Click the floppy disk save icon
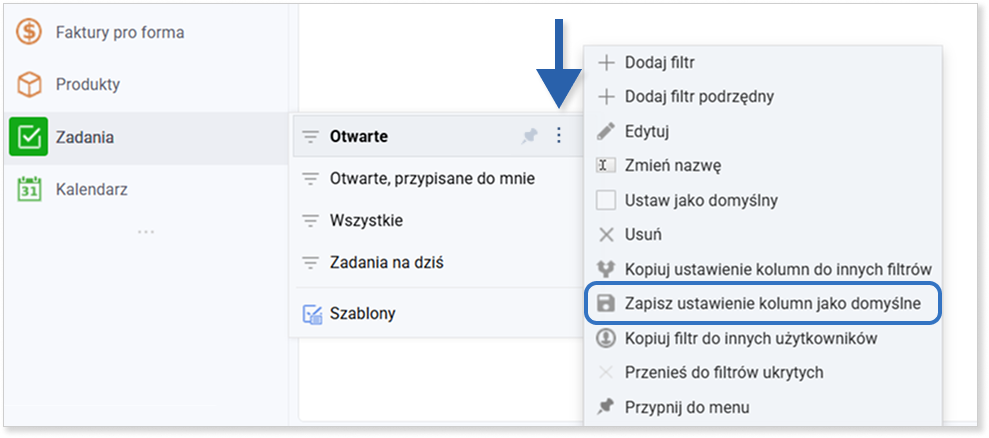This screenshot has width=989, height=438. coord(605,302)
